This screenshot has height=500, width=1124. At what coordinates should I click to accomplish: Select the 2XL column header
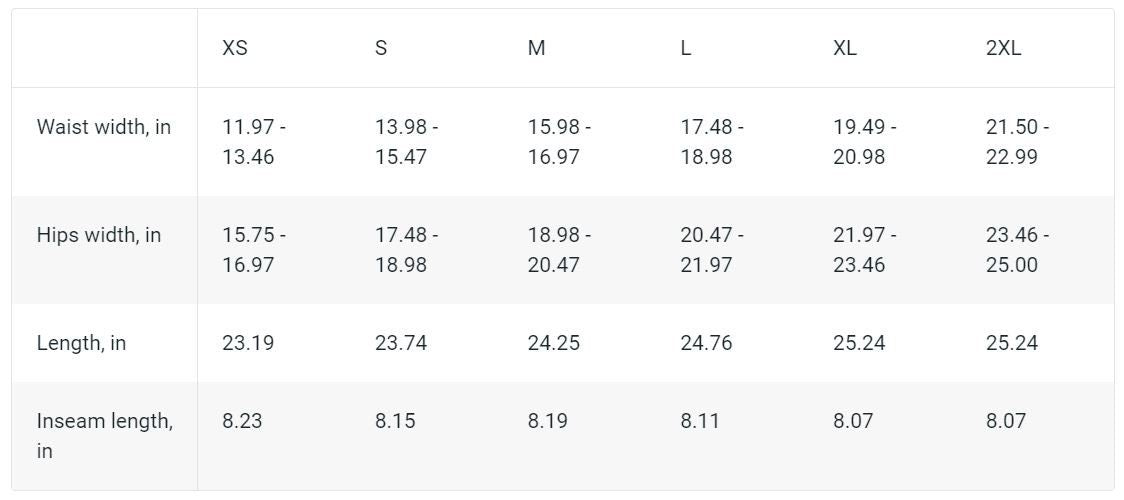pos(1003,48)
